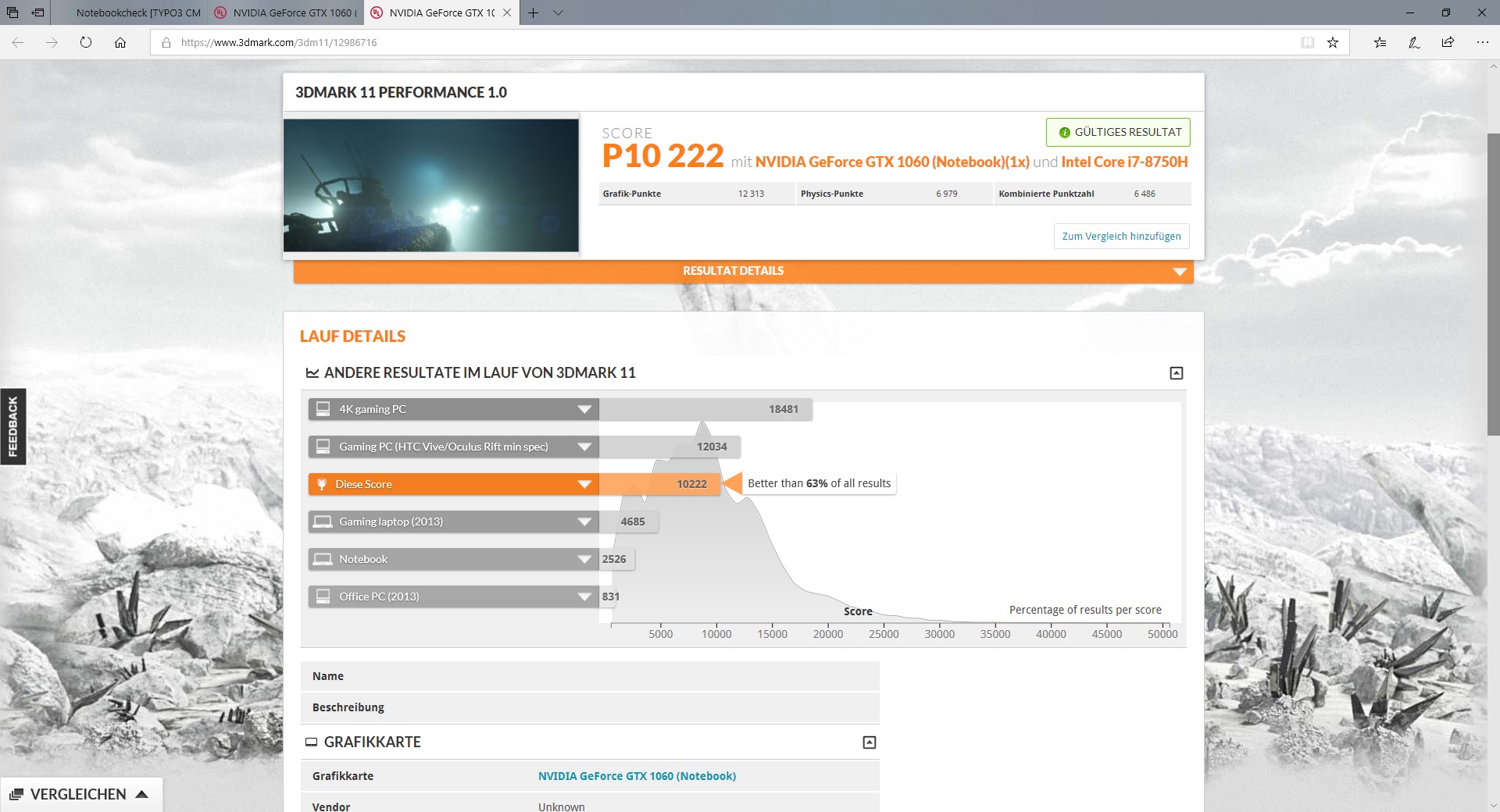The height and width of the screenshot is (812, 1500).
Task: Open the Favorites hub icon
Action: 1380,43
